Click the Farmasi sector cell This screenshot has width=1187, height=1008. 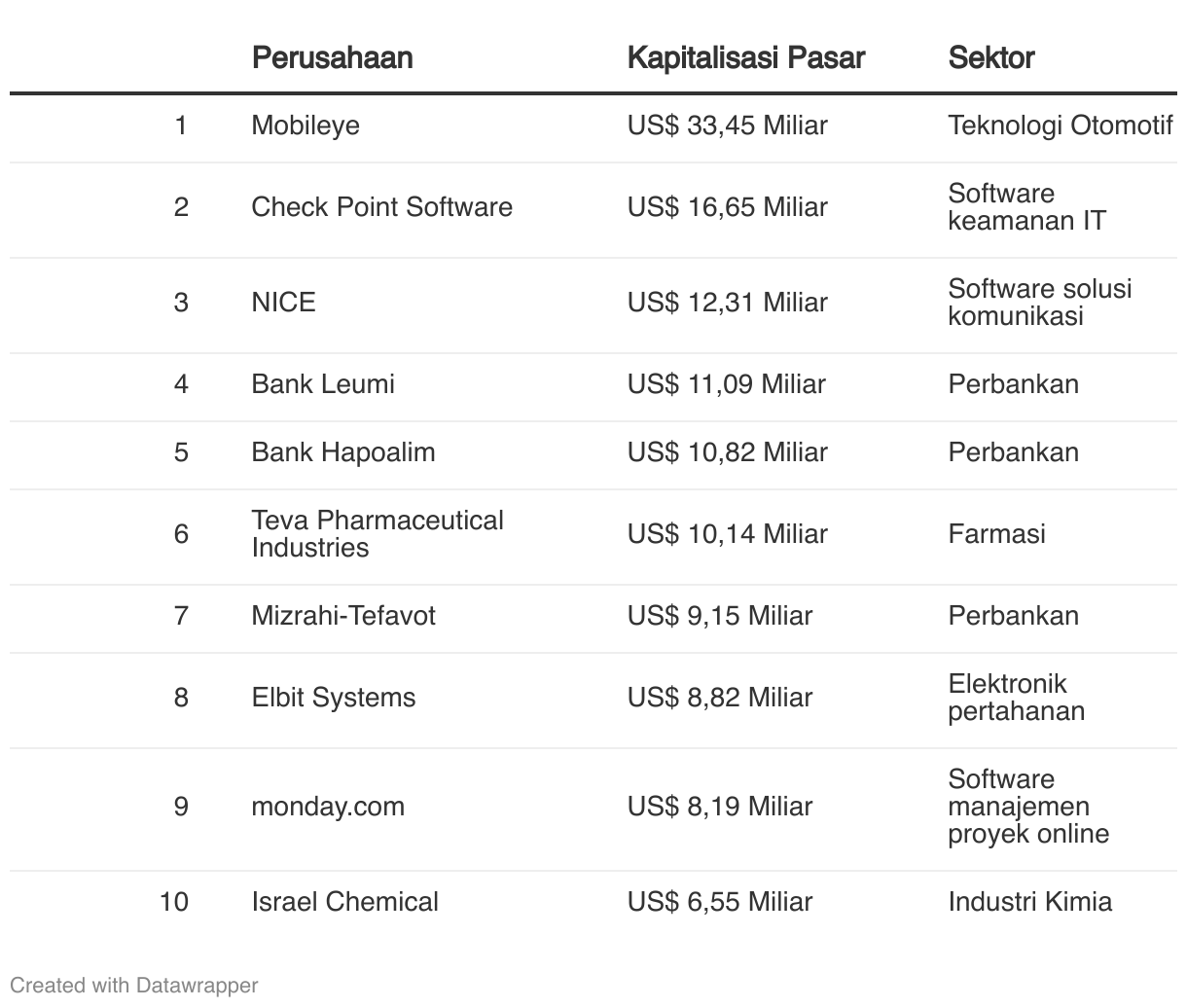996,534
